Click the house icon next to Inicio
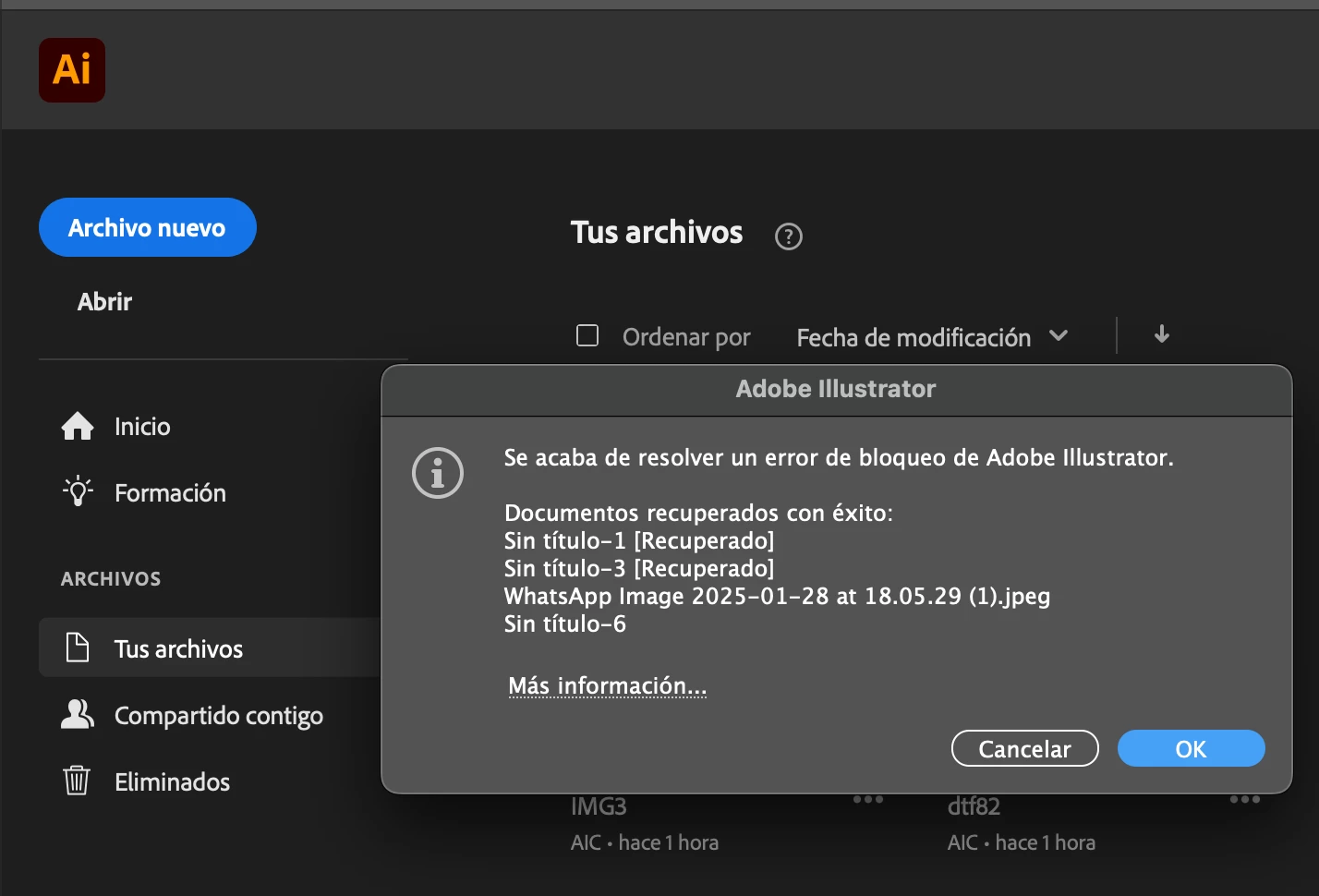 [x=78, y=426]
